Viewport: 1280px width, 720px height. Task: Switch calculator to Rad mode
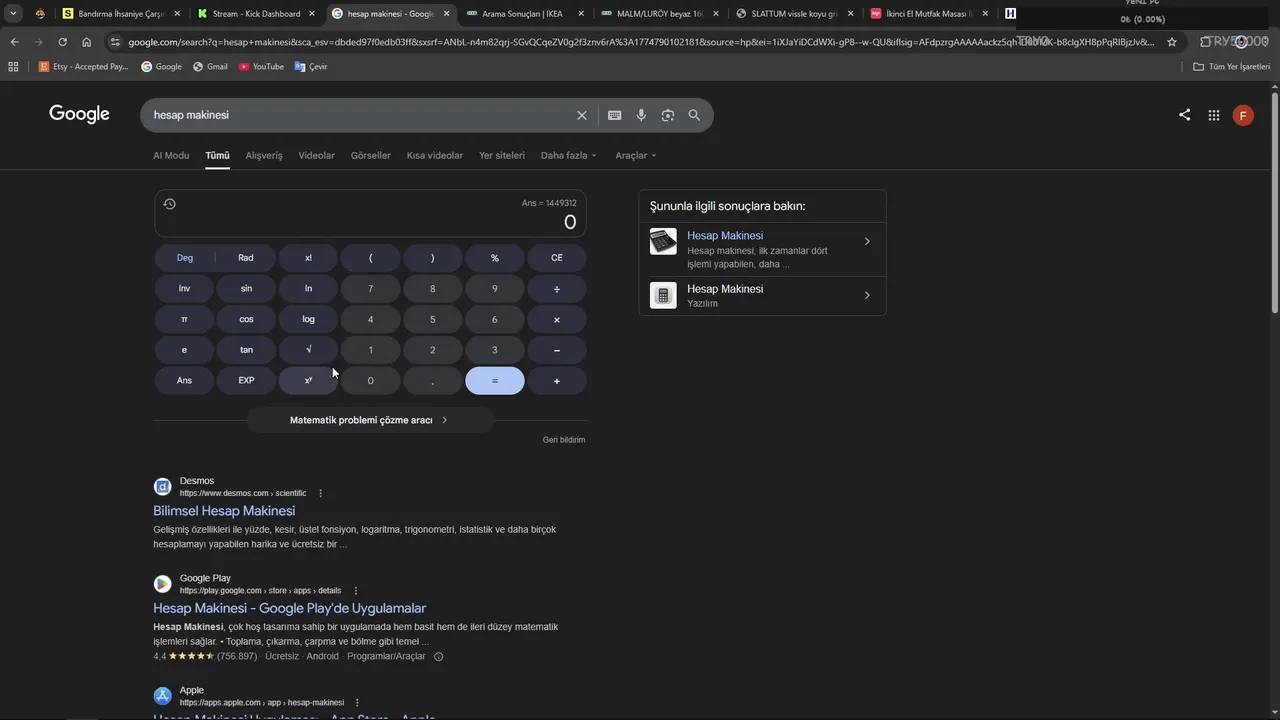tap(246, 258)
